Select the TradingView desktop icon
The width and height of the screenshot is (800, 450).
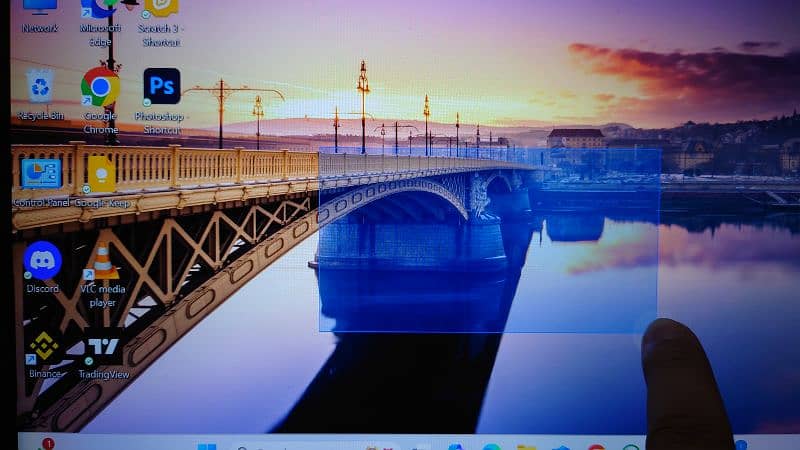(x=103, y=347)
